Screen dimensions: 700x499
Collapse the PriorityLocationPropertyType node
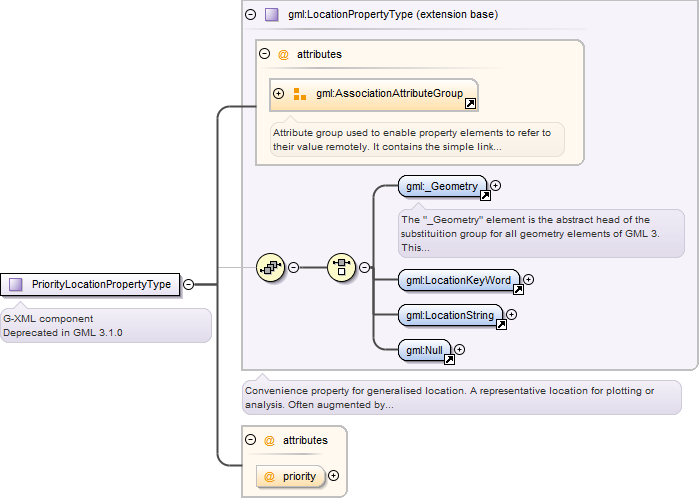pyautogui.click(x=189, y=284)
